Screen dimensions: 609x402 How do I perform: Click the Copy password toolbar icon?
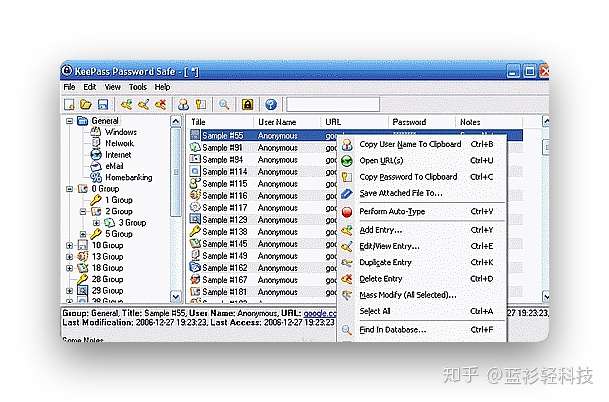[x=201, y=104]
